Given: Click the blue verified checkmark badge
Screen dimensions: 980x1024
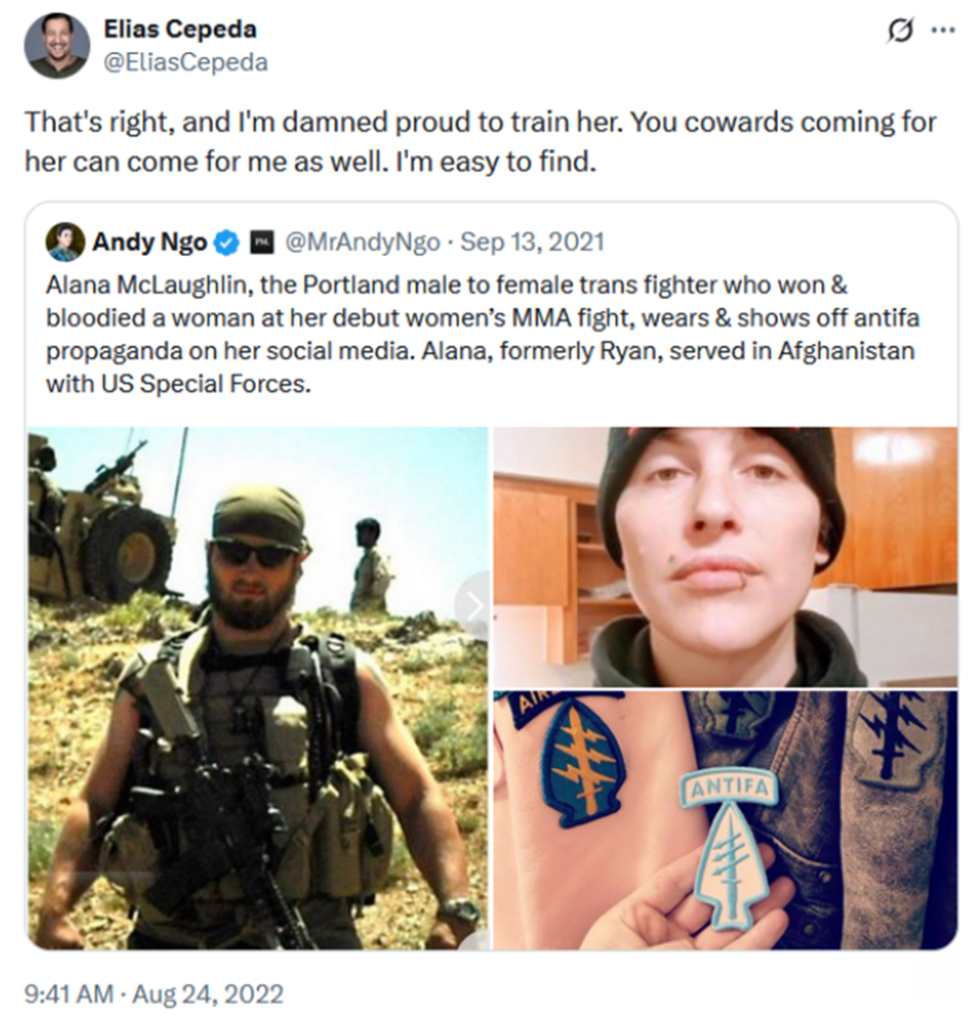Looking at the screenshot, I should [x=228, y=243].
